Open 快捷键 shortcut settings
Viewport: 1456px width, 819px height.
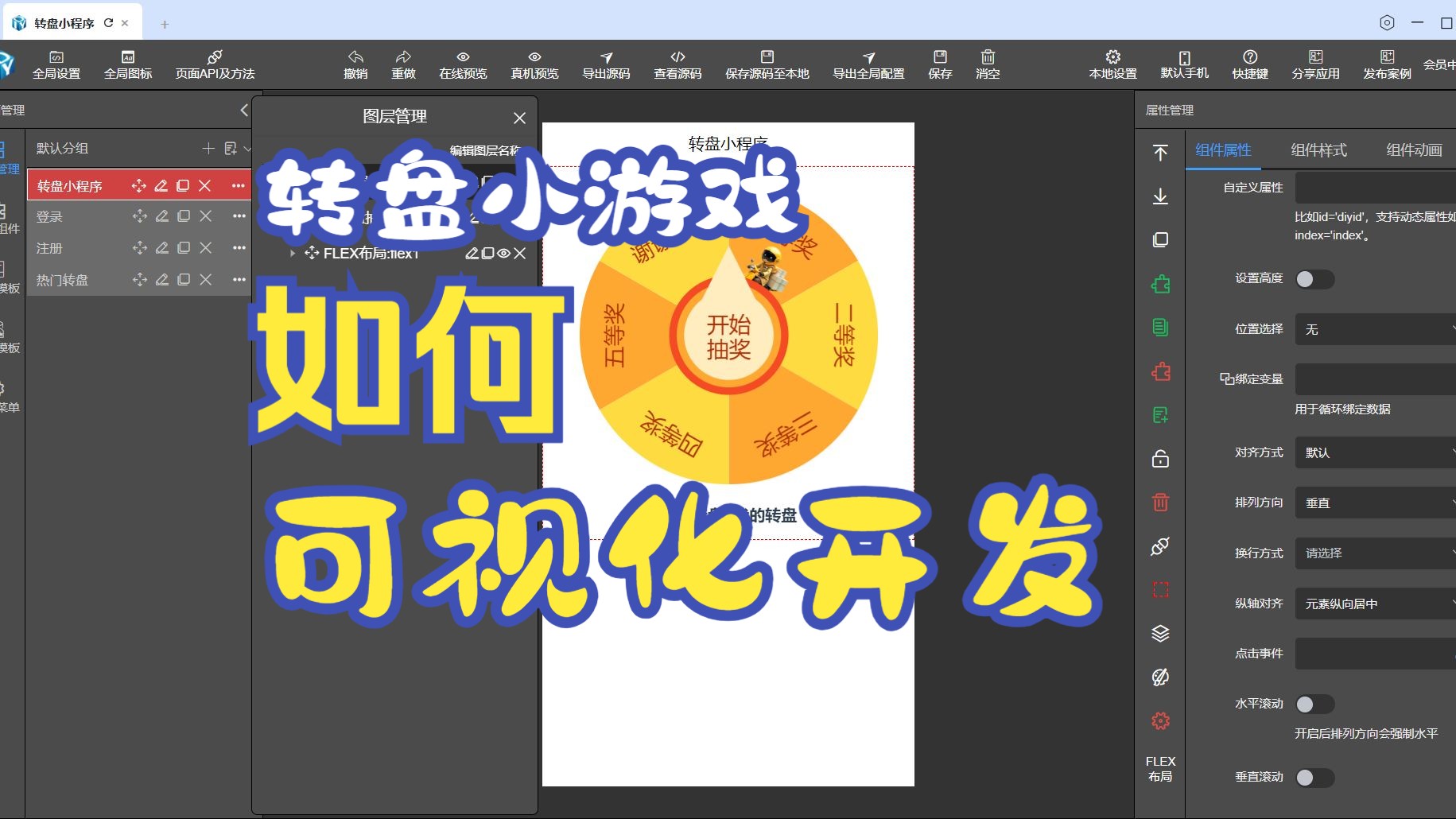1251,64
